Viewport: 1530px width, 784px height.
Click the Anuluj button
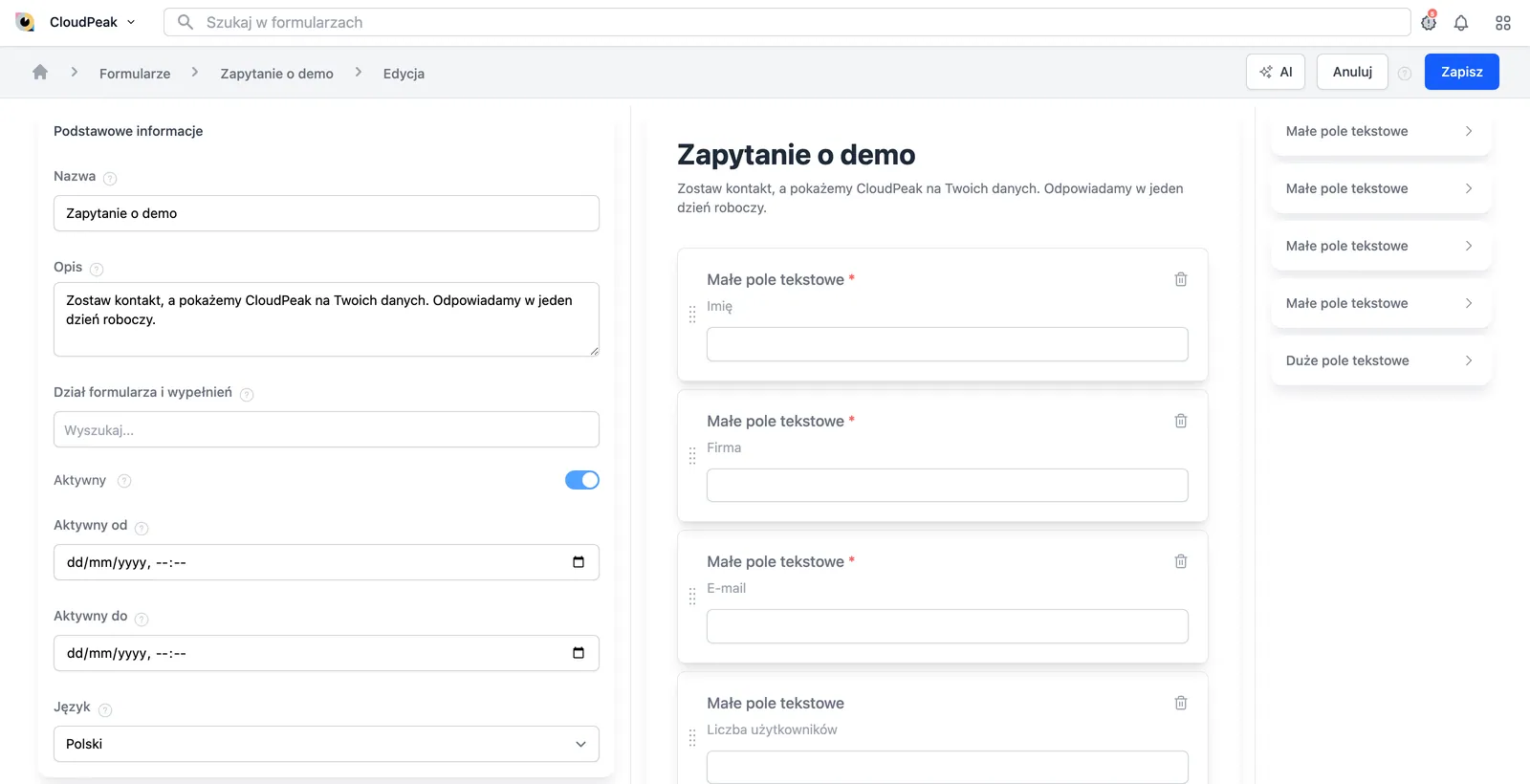pos(1352,72)
